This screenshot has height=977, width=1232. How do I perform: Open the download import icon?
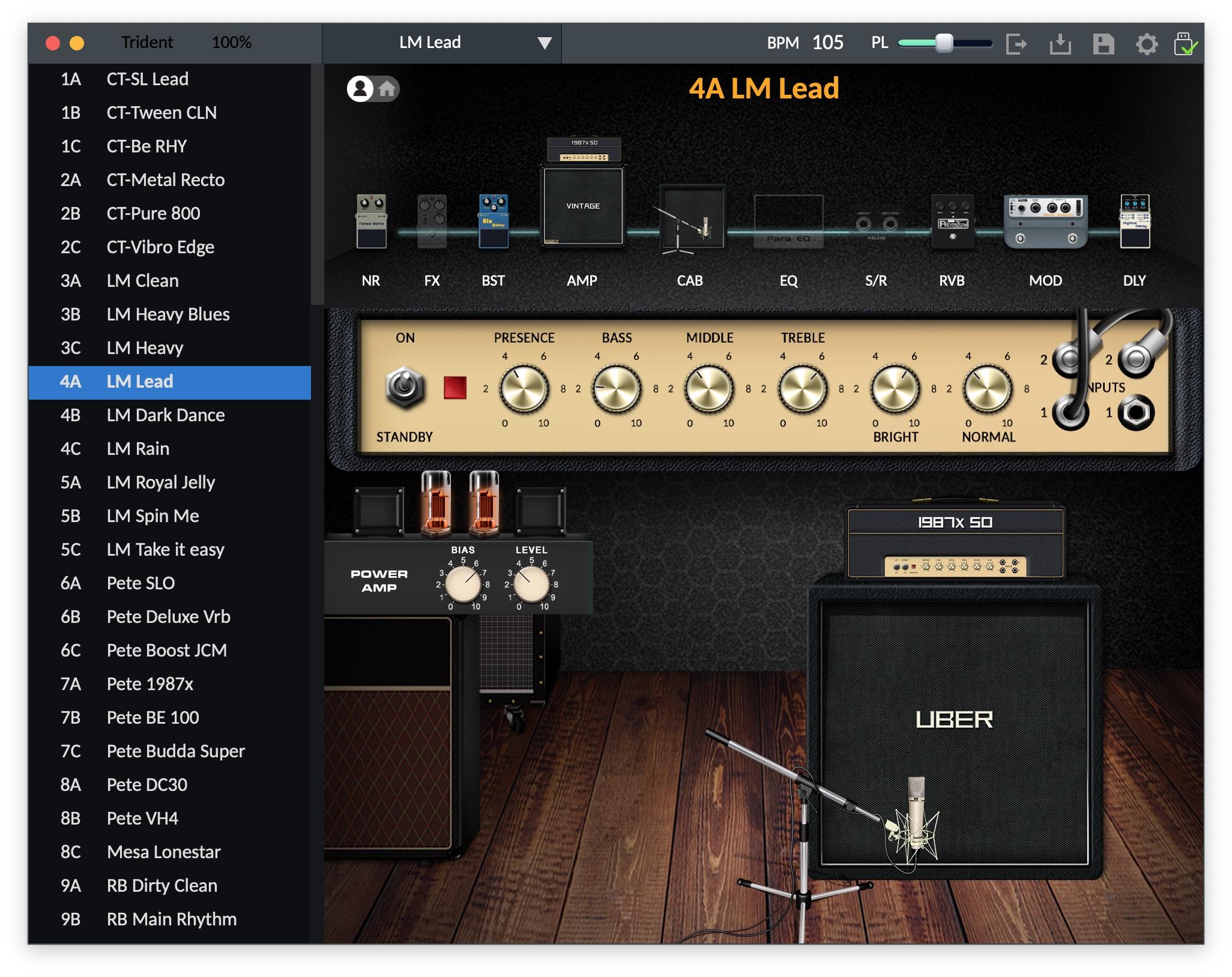click(x=1060, y=43)
